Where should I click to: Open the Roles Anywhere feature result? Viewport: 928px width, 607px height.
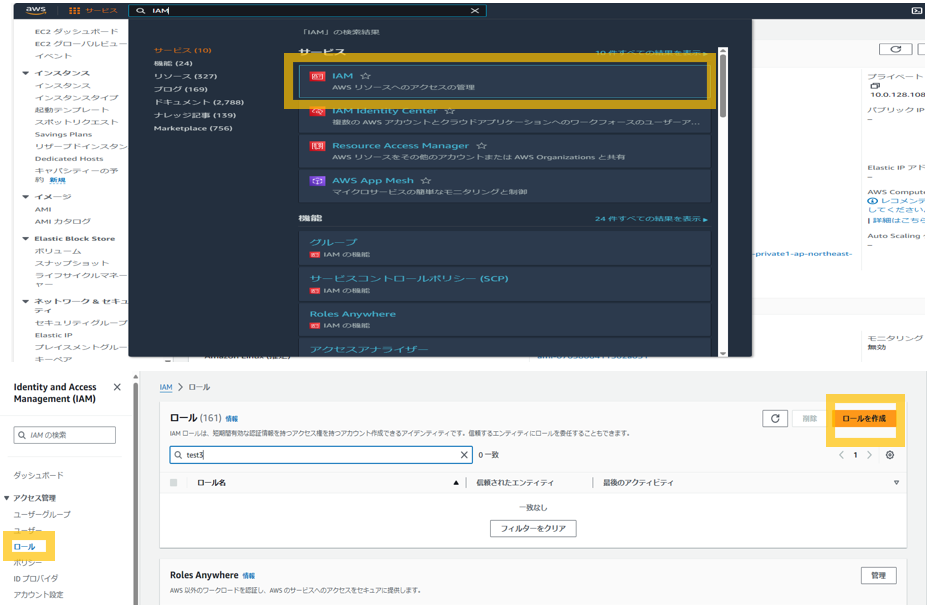(x=504, y=319)
